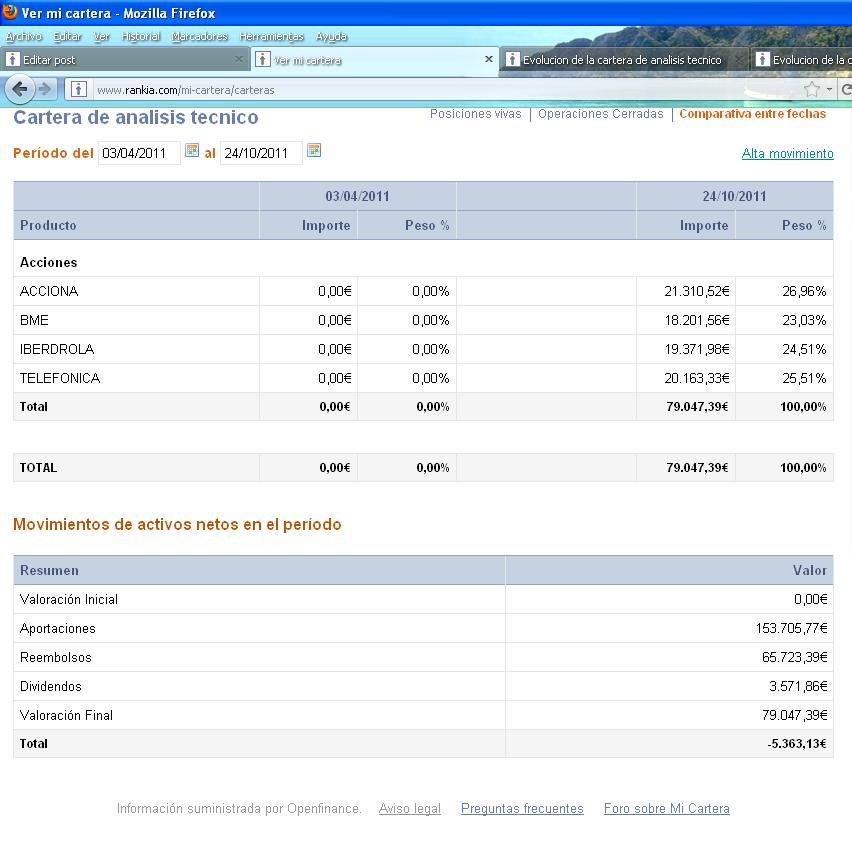Click the Firefox back arrow button
The image size is (852, 843).
(x=19, y=89)
